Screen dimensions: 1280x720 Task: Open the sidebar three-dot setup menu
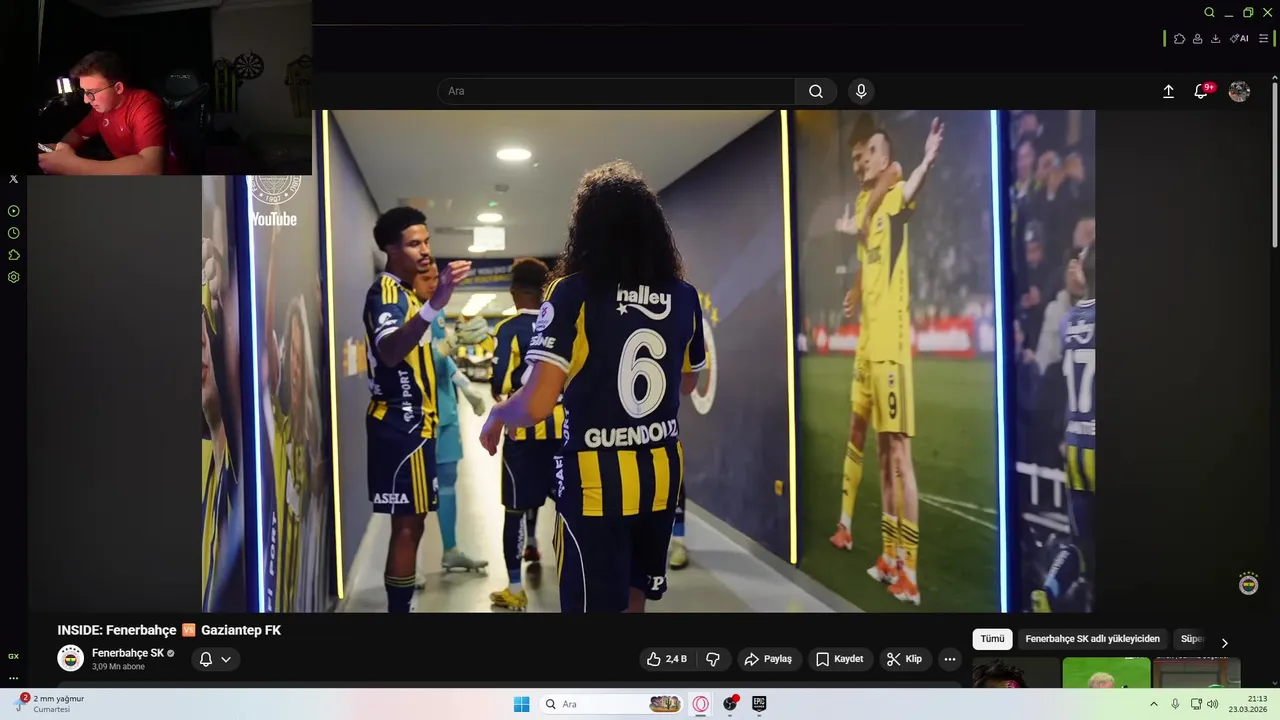click(x=13, y=678)
